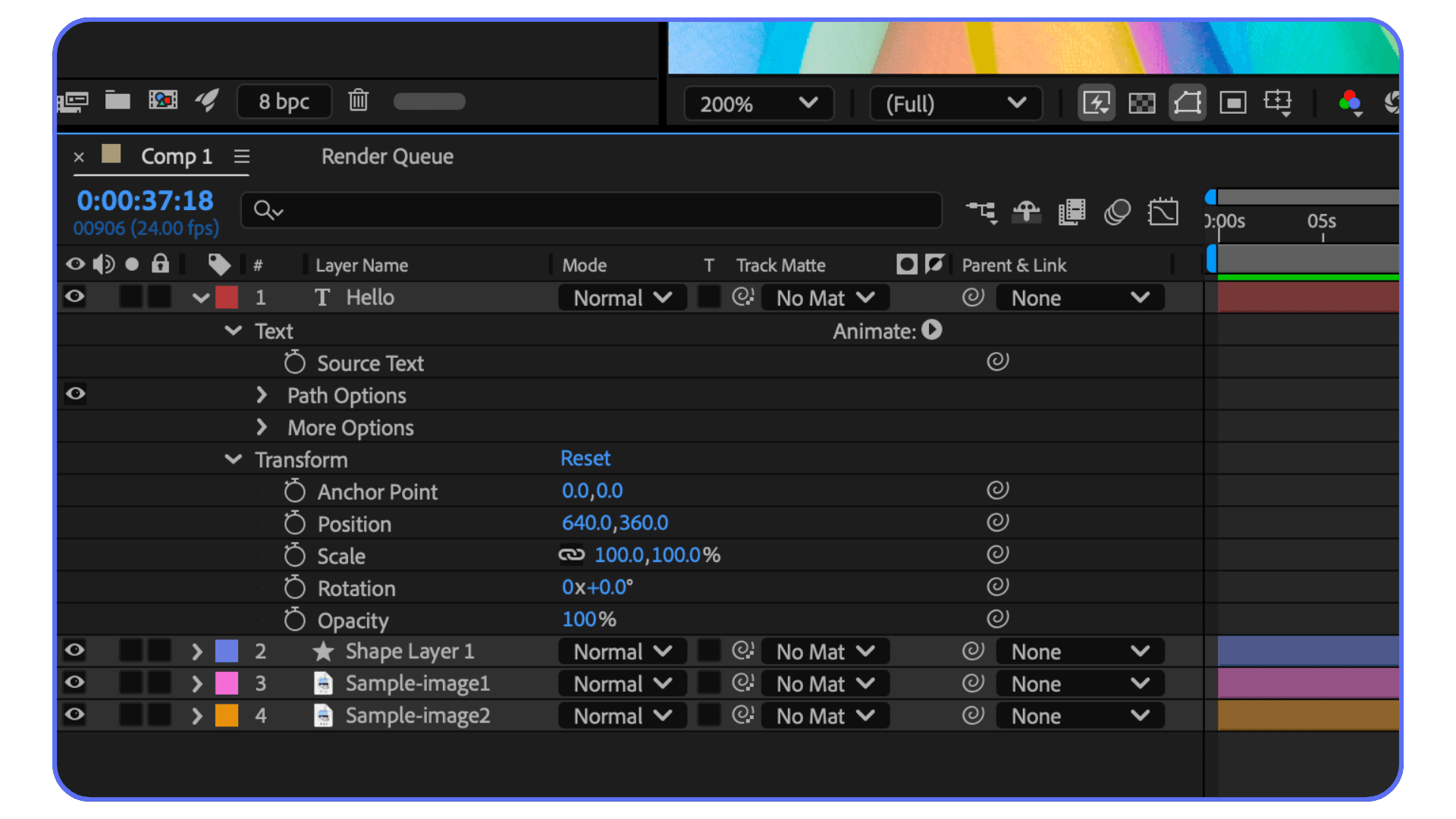Open the Composition Mini-Flowchart

(x=982, y=212)
